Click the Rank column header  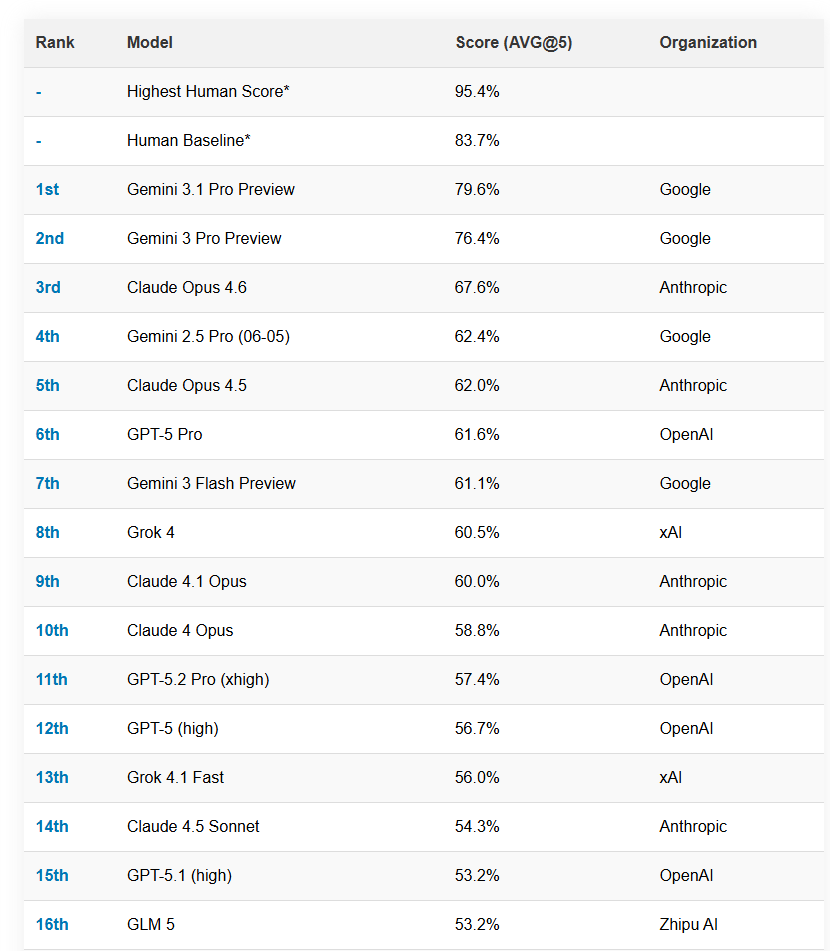(x=55, y=43)
